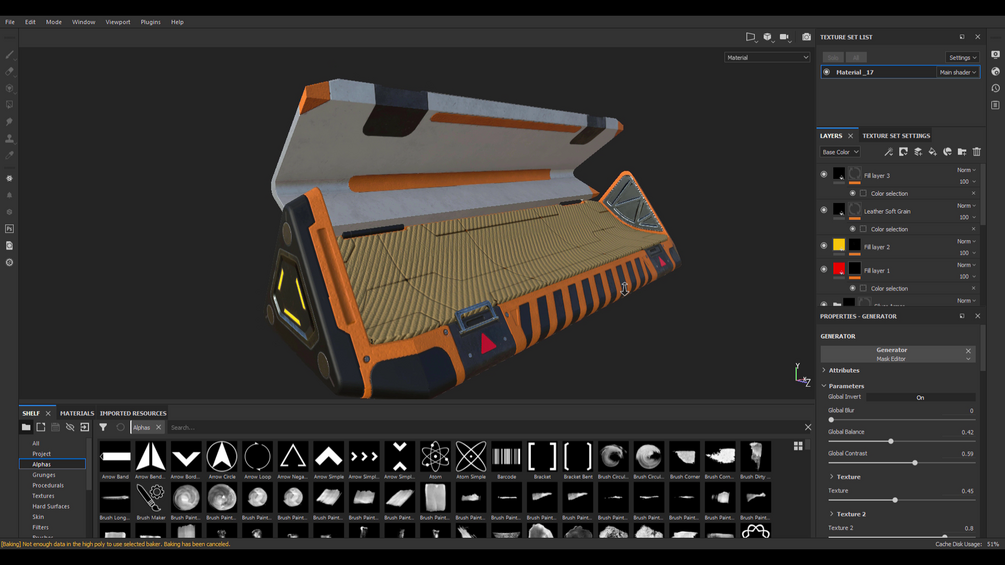Viewport: 1005px width, 565px height.
Task: Open the Shader Settings globe icon
Action: point(995,71)
